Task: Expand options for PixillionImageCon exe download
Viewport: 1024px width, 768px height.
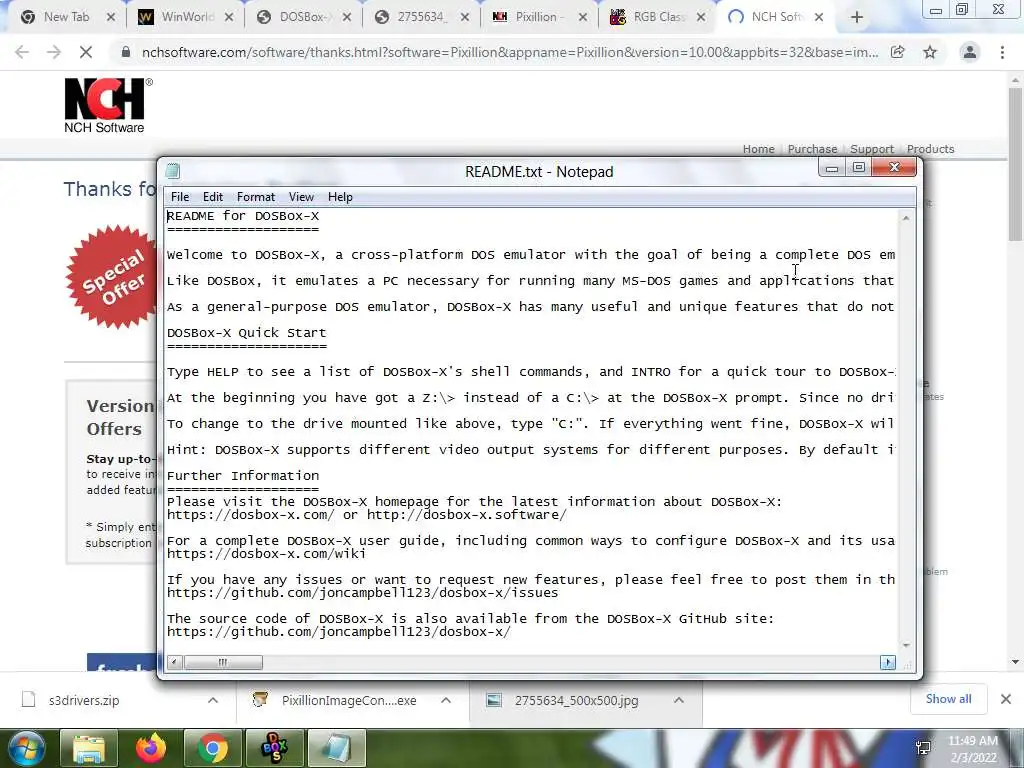Action: tap(446, 700)
